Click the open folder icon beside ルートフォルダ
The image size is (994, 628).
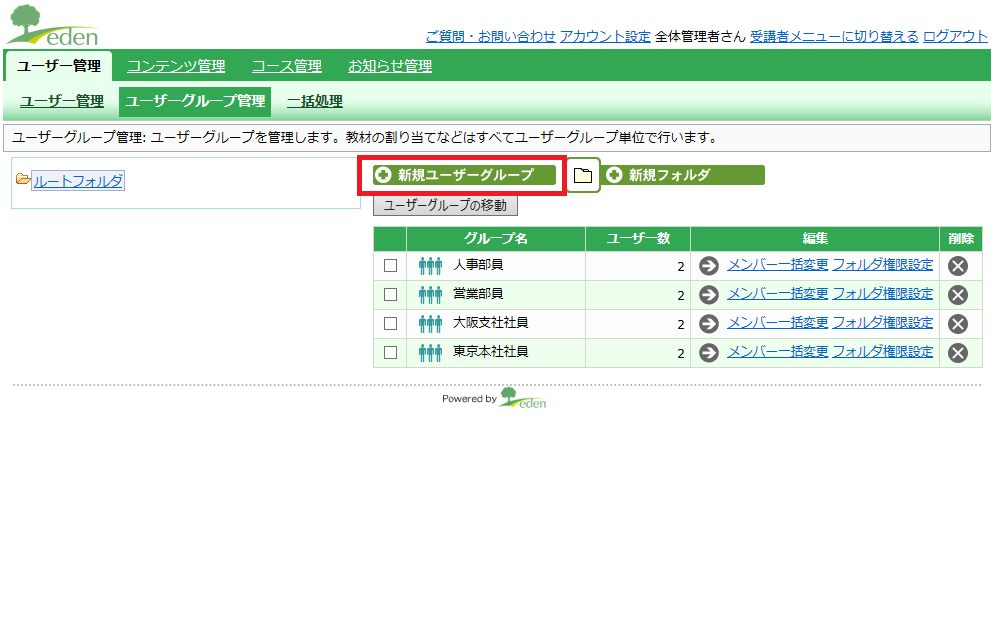(x=23, y=179)
